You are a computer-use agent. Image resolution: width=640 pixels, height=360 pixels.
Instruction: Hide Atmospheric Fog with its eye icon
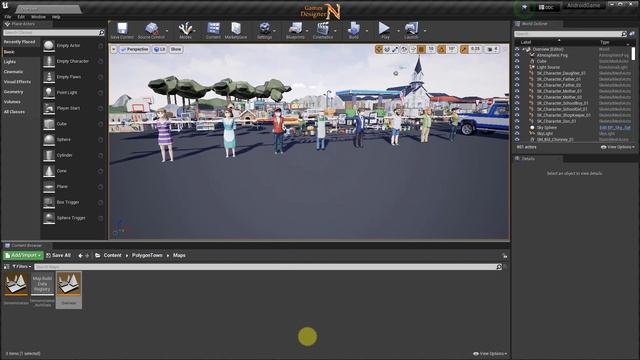517,55
